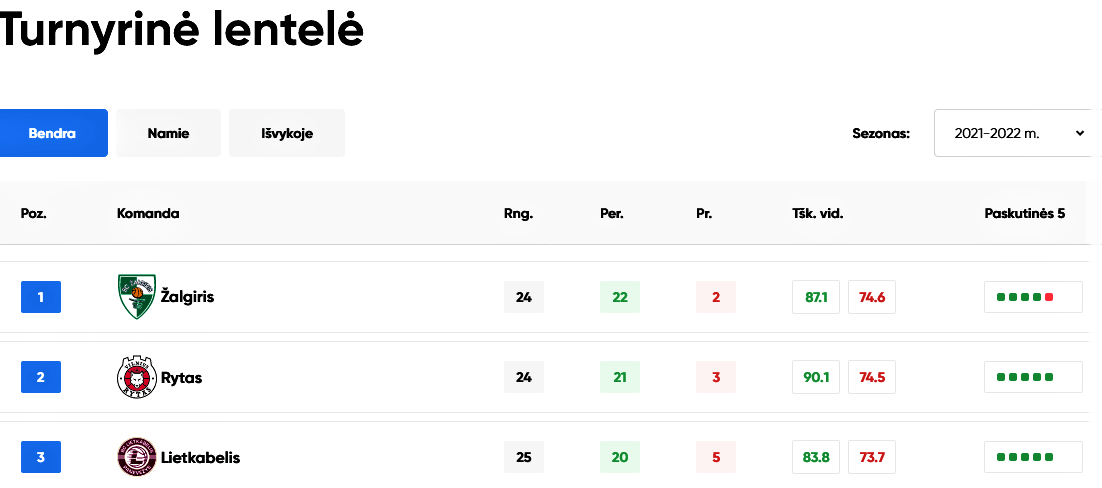
Task: Click Žalgiris red last-game loss indicator
Action: tap(1049, 297)
